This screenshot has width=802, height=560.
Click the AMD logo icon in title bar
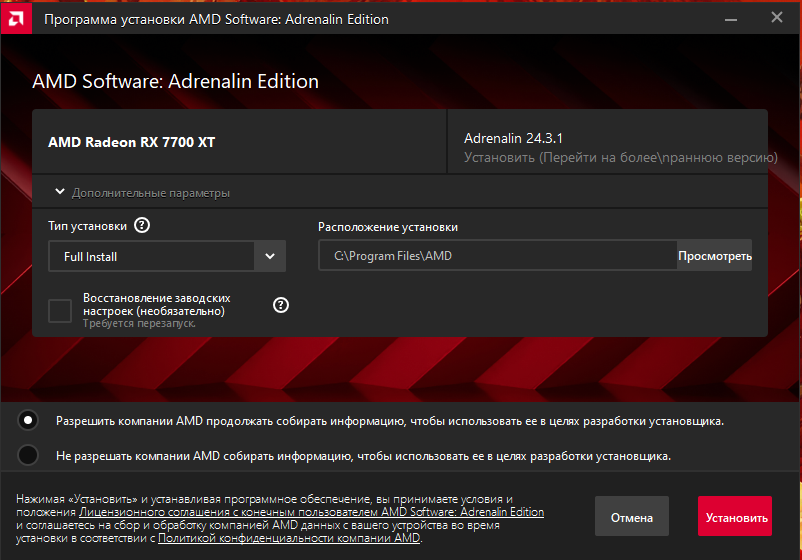[x=16, y=18]
